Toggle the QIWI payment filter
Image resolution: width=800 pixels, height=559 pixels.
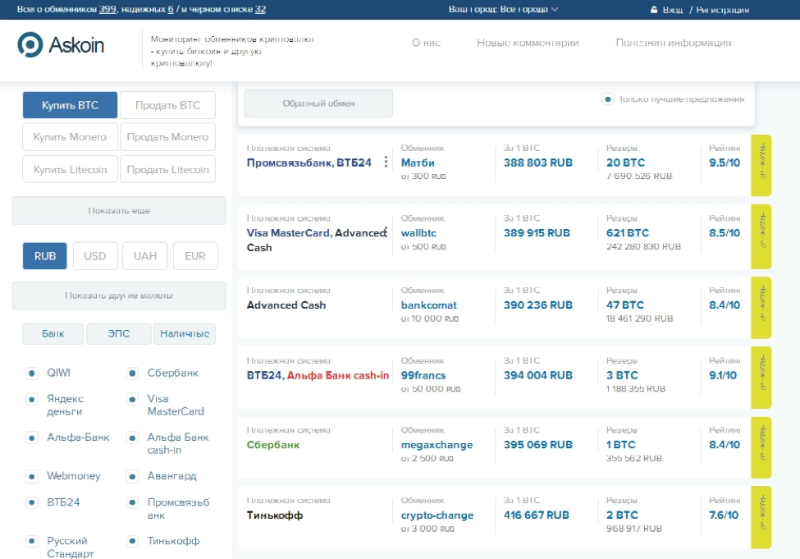(32, 373)
